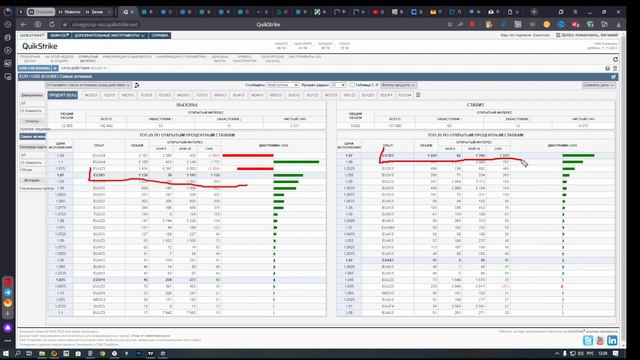Screen dimensions: 640x360
Task: Open a new browser tab with plus
Action: click(534, 12)
